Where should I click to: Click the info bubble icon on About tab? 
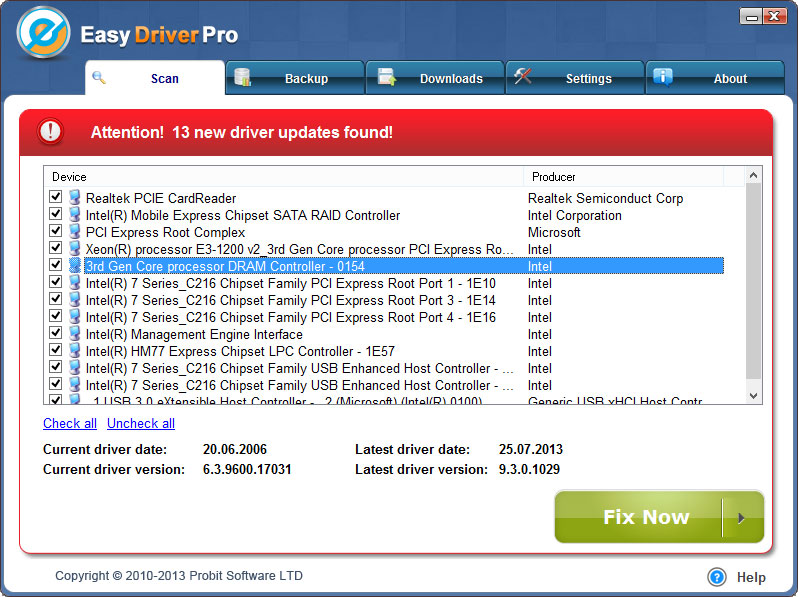[663, 77]
